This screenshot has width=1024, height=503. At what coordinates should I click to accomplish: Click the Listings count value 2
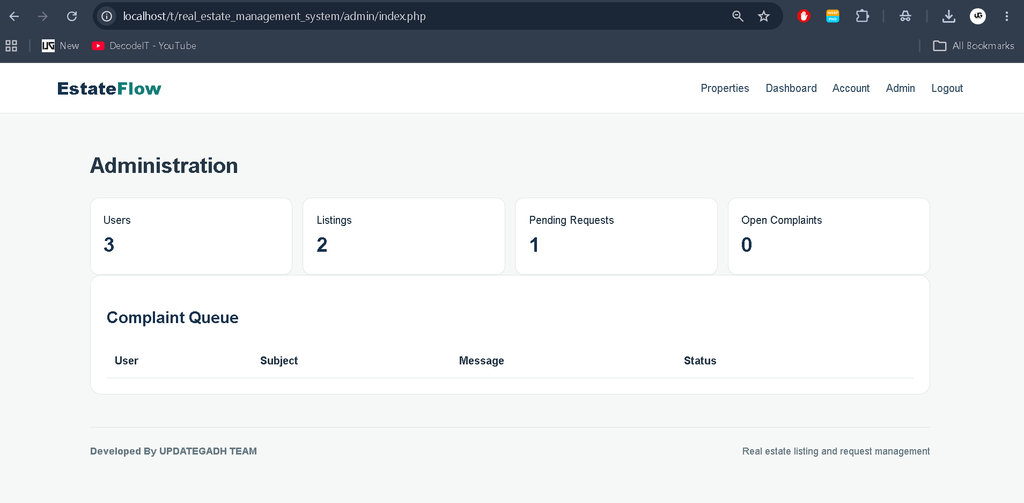[322, 245]
